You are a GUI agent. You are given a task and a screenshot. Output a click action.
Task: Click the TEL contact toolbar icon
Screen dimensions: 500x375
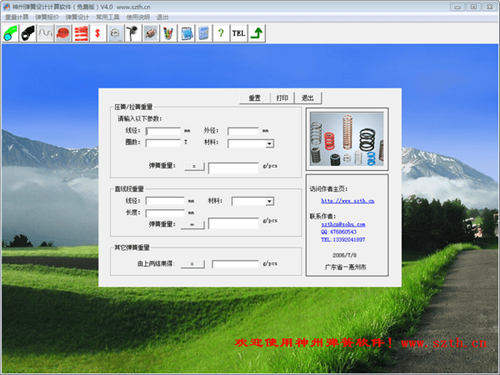pos(239,33)
